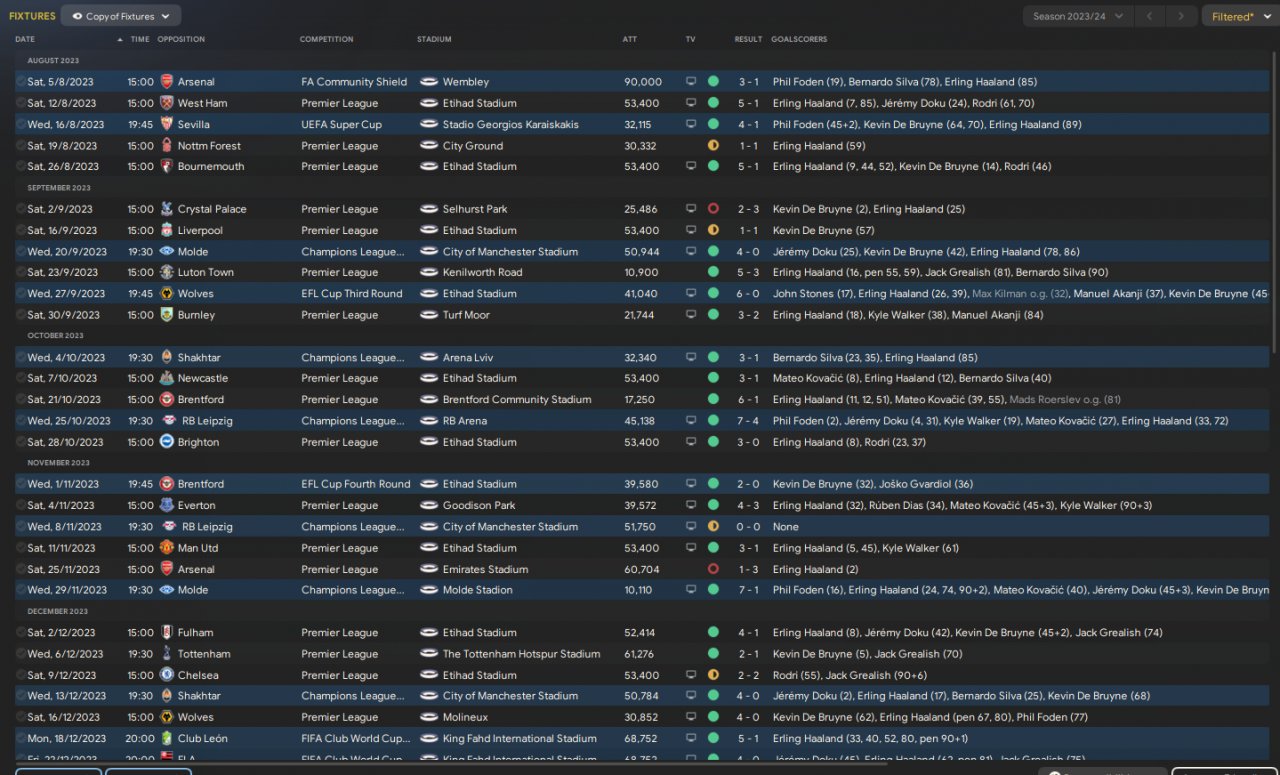Click the Fulham club badge
The height and width of the screenshot is (775, 1280).
point(166,632)
